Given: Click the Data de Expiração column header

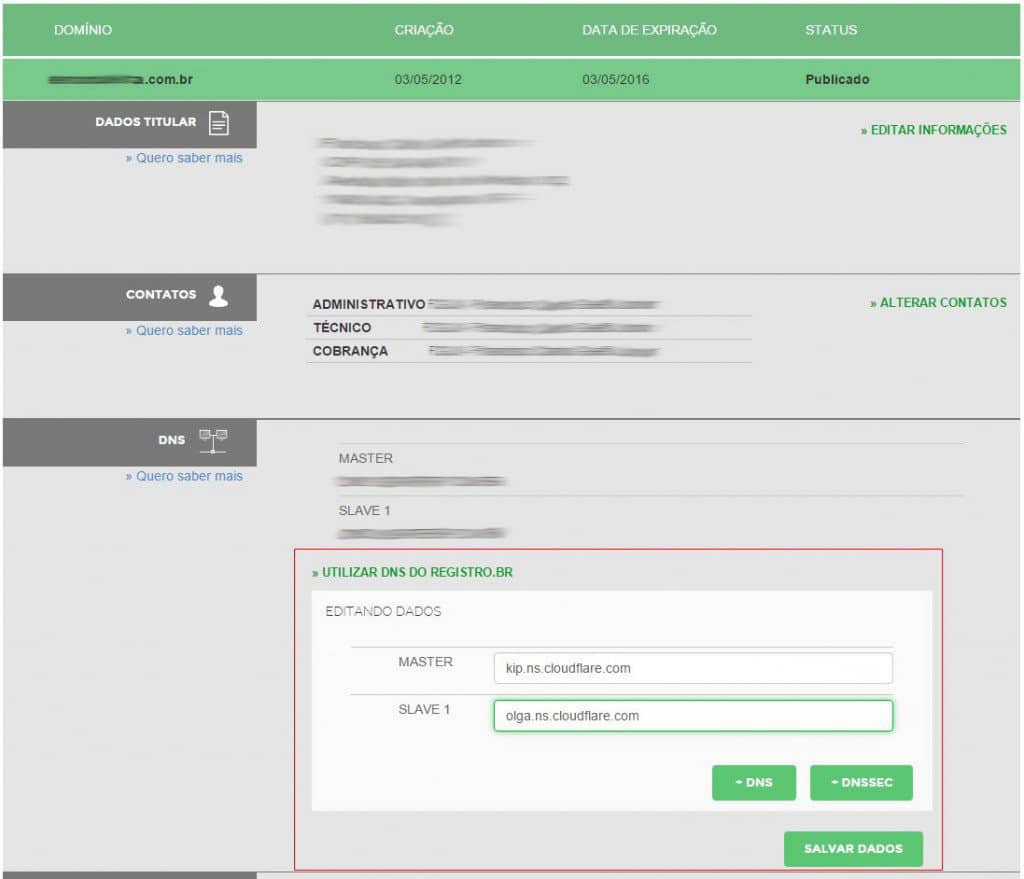Looking at the screenshot, I should pyautogui.click(x=649, y=30).
